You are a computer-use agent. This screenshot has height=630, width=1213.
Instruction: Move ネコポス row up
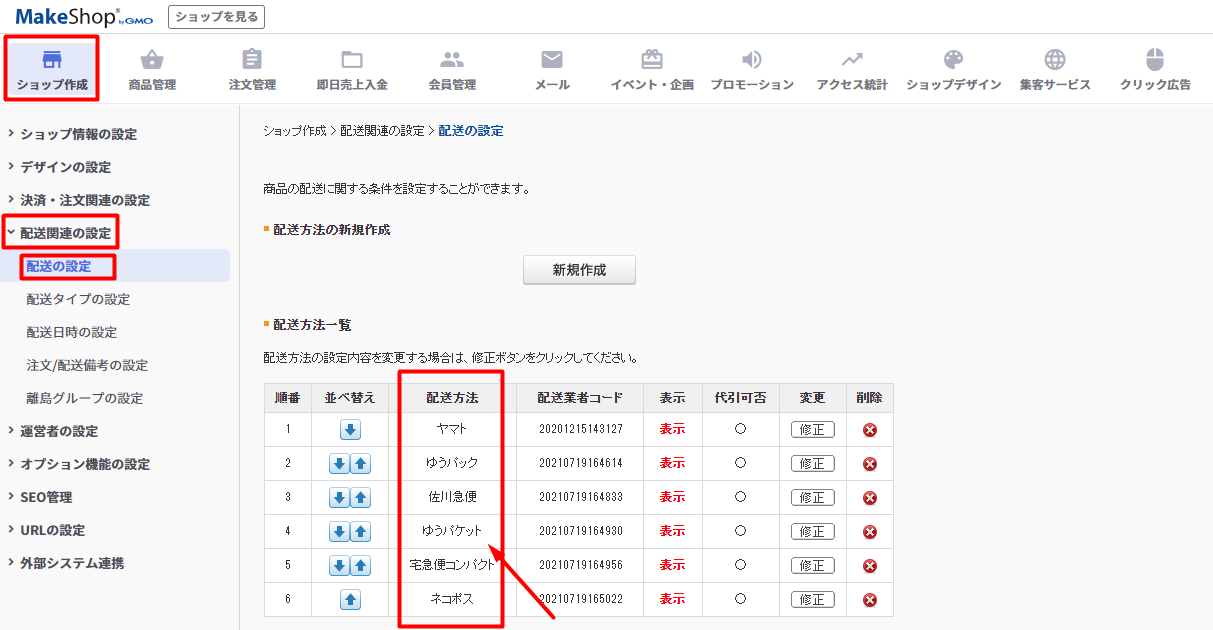(x=350, y=600)
